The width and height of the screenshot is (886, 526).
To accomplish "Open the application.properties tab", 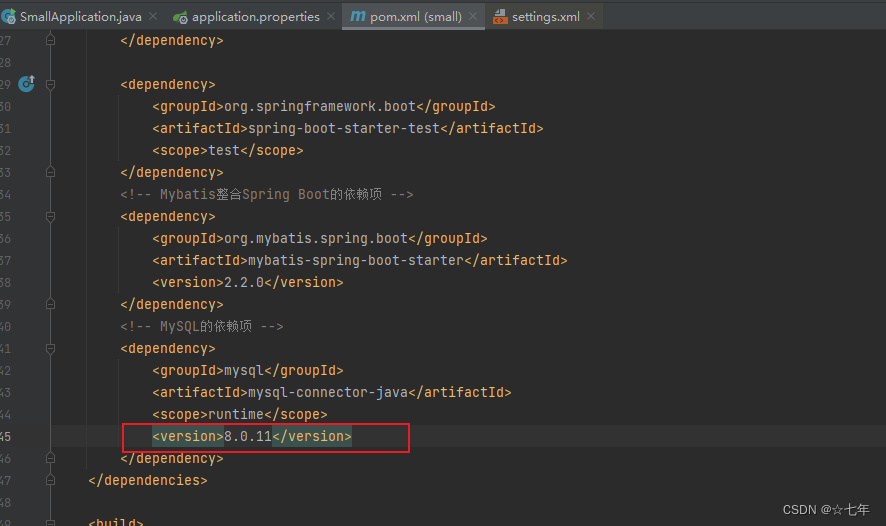I will [255, 17].
